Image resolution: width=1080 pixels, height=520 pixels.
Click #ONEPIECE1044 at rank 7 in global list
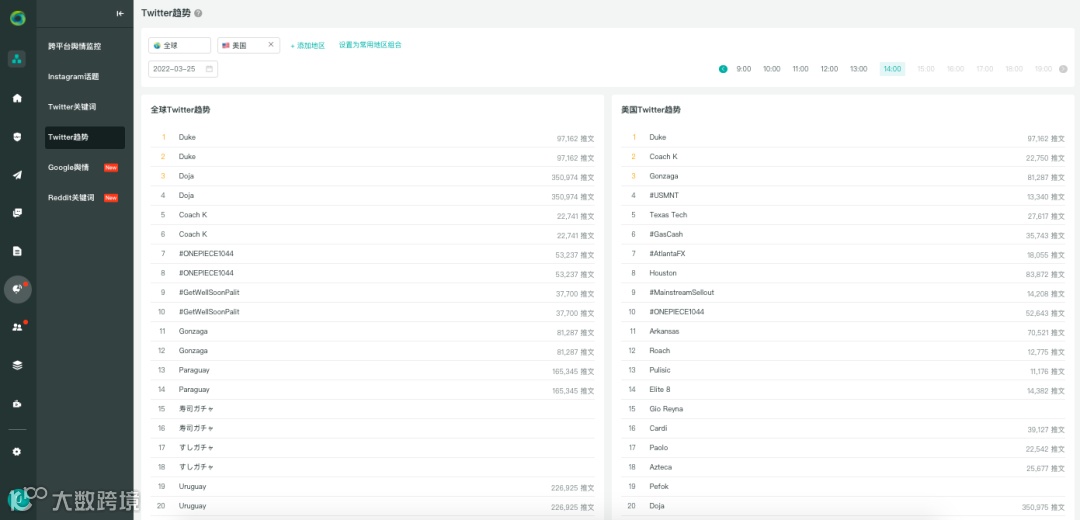pos(206,253)
